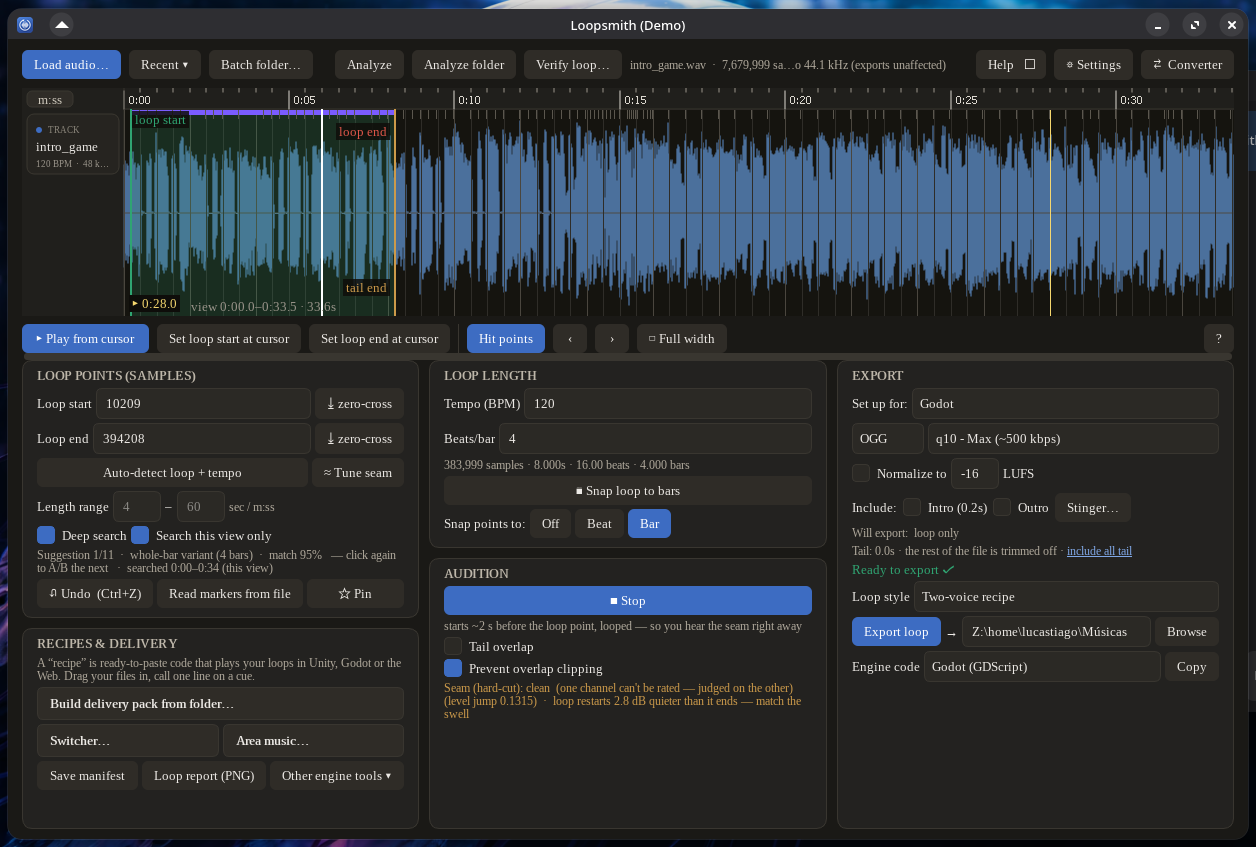Open the q10 quality dropdown
This screenshot has width=1256, height=847.
[1073, 438]
